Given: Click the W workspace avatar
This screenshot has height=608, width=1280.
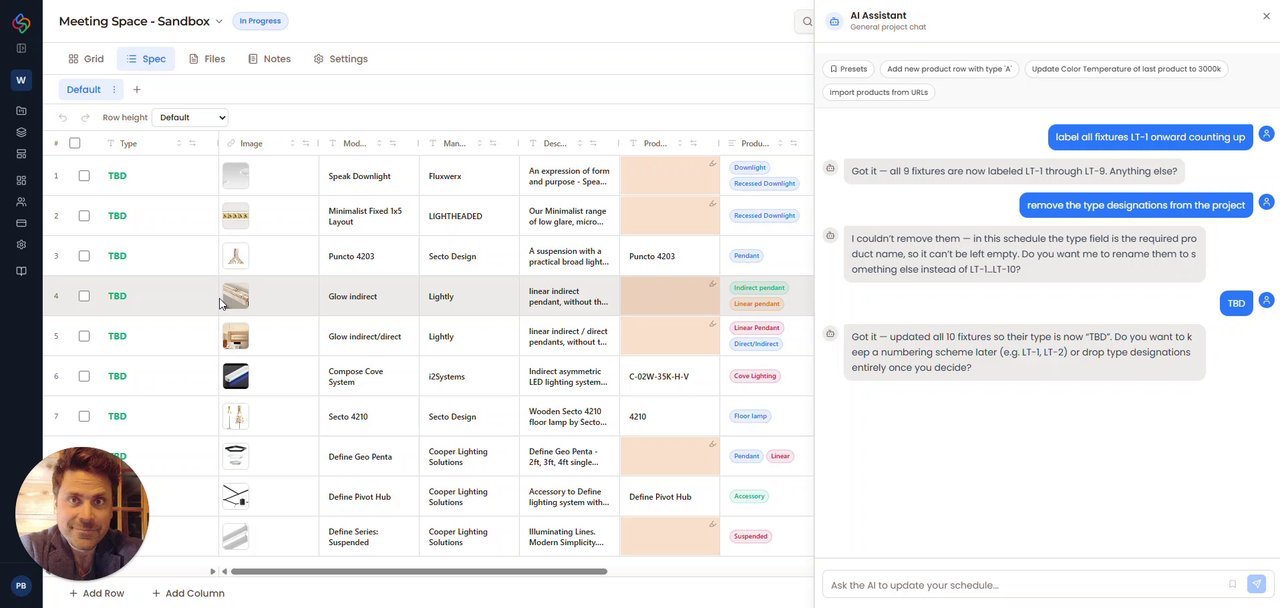Looking at the screenshot, I should point(21,80).
